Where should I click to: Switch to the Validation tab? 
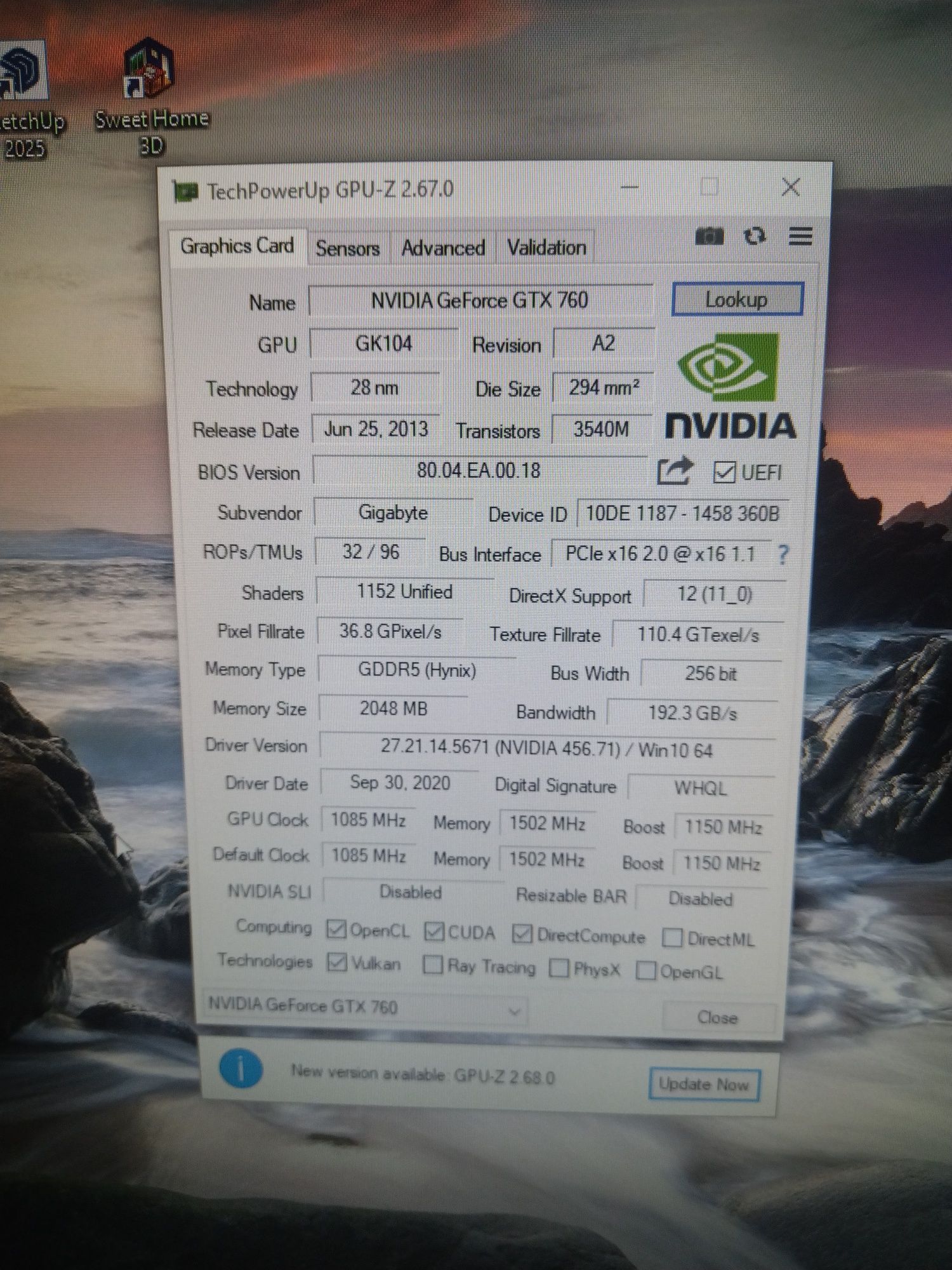click(546, 248)
